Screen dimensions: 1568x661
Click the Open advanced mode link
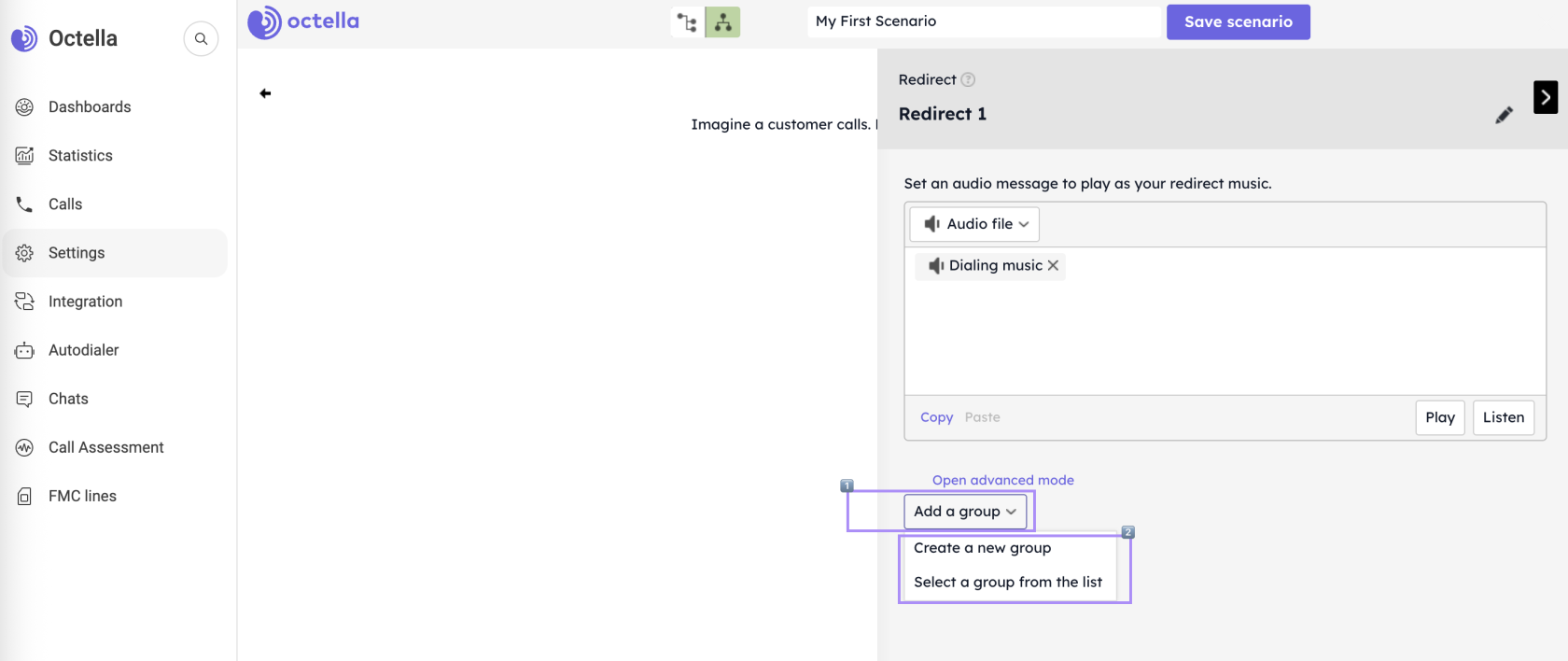click(x=1002, y=480)
